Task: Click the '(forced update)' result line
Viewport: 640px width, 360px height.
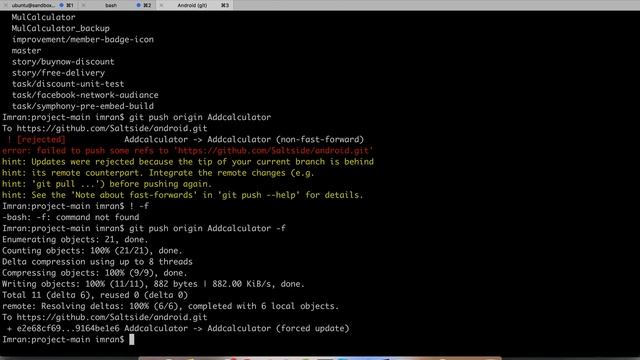Action: [x=178, y=328]
